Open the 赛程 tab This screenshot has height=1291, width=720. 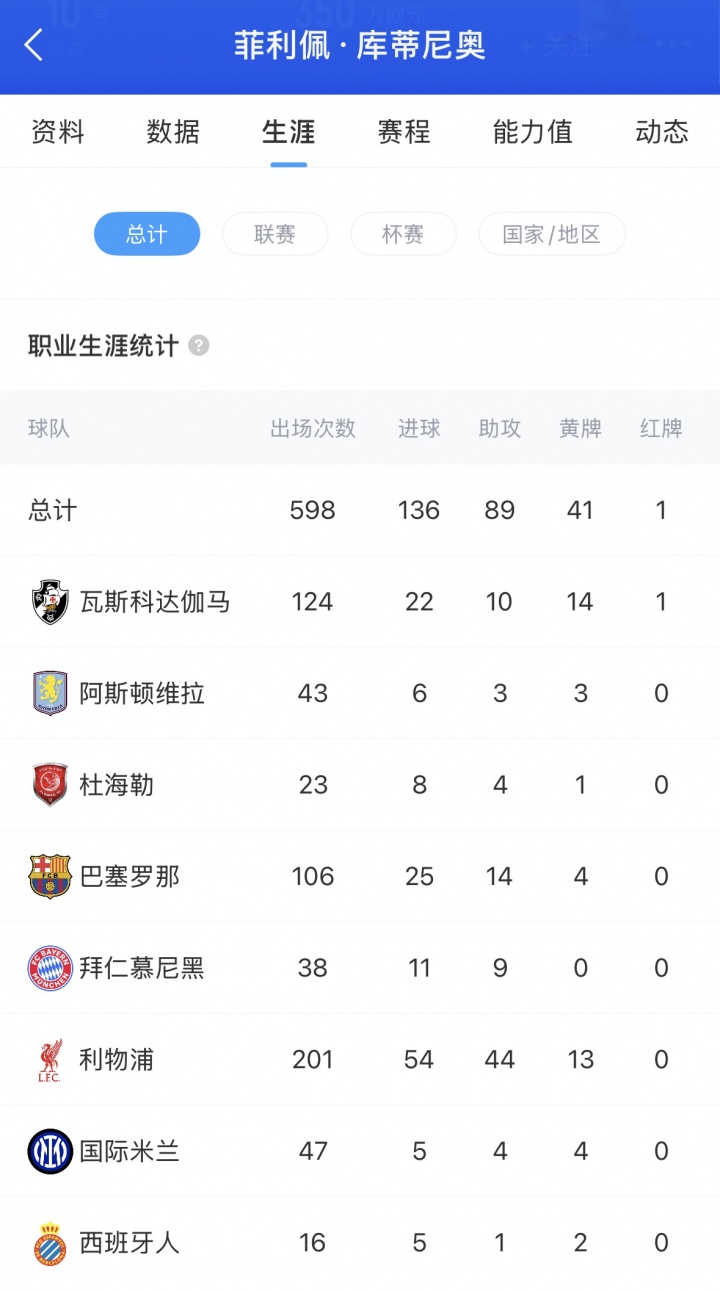pyautogui.click(x=404, y=132)
